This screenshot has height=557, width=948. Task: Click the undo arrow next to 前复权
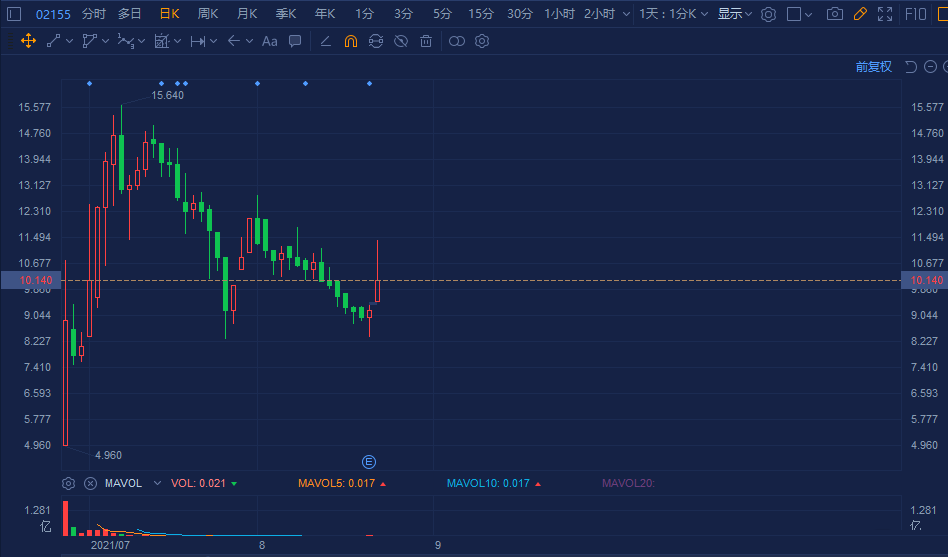(x=911, y=67)
